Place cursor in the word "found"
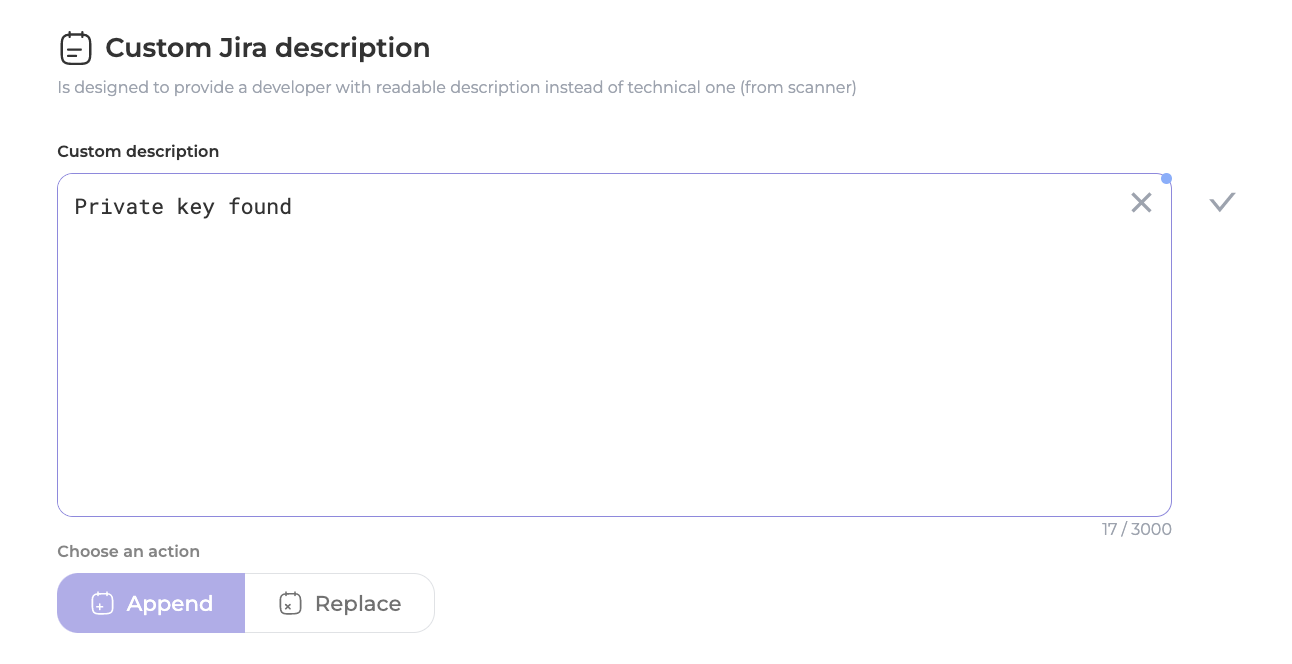 [260, 207]
